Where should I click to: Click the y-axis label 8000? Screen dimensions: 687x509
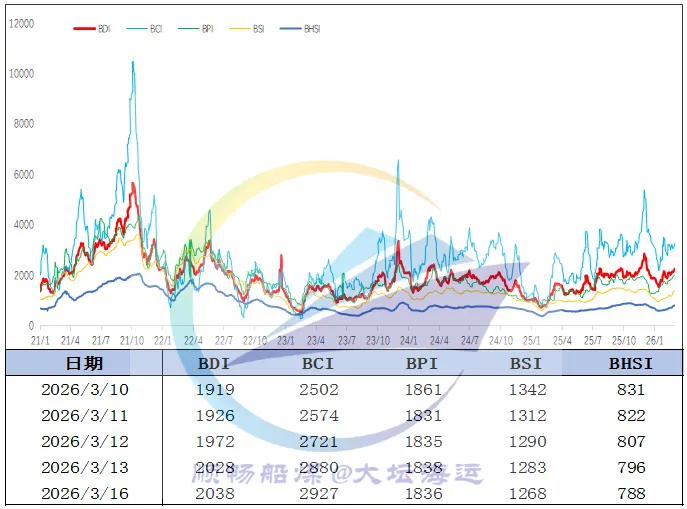[24, 124]
